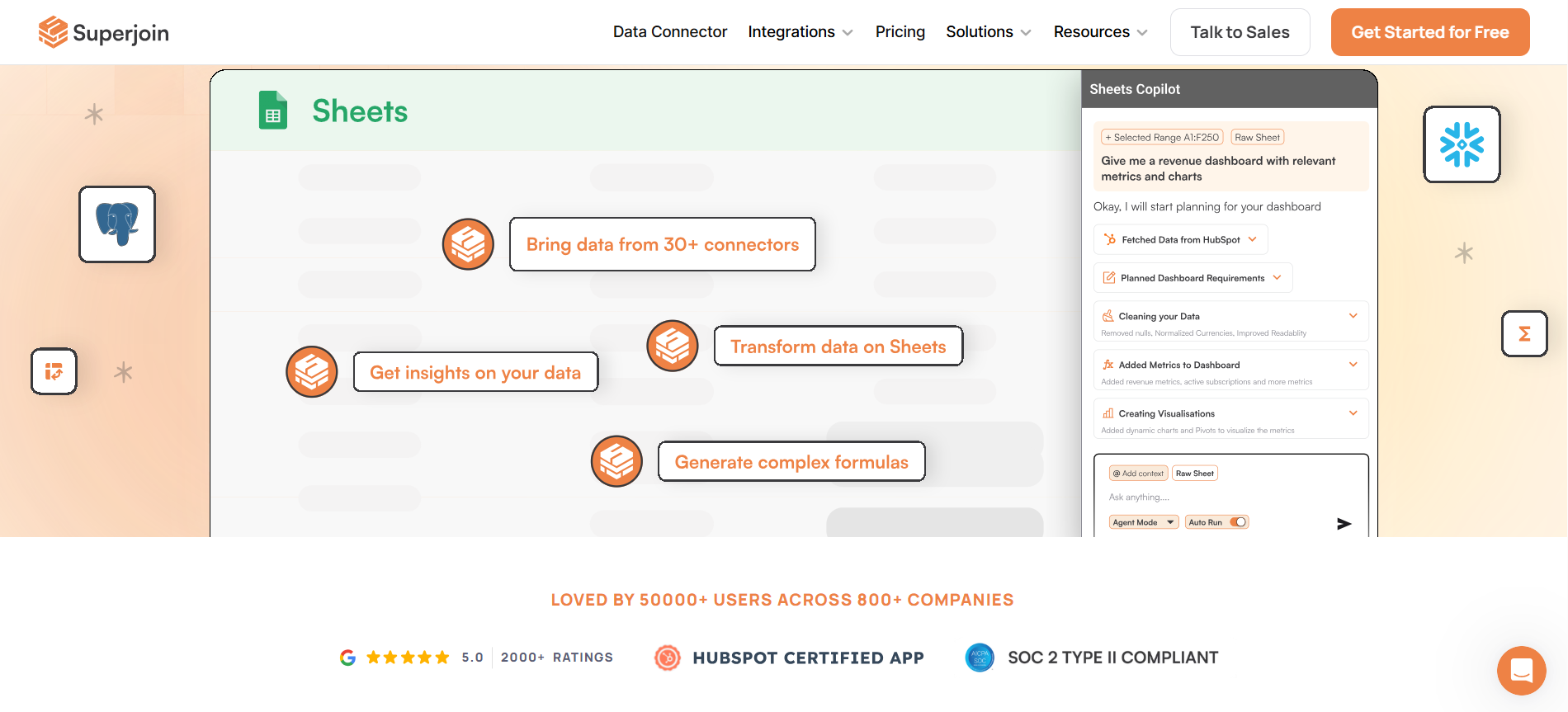This screenshot has width=1568, height=712.
Task: Click Generate complex formulas label
Action: (x=791, y=462)
